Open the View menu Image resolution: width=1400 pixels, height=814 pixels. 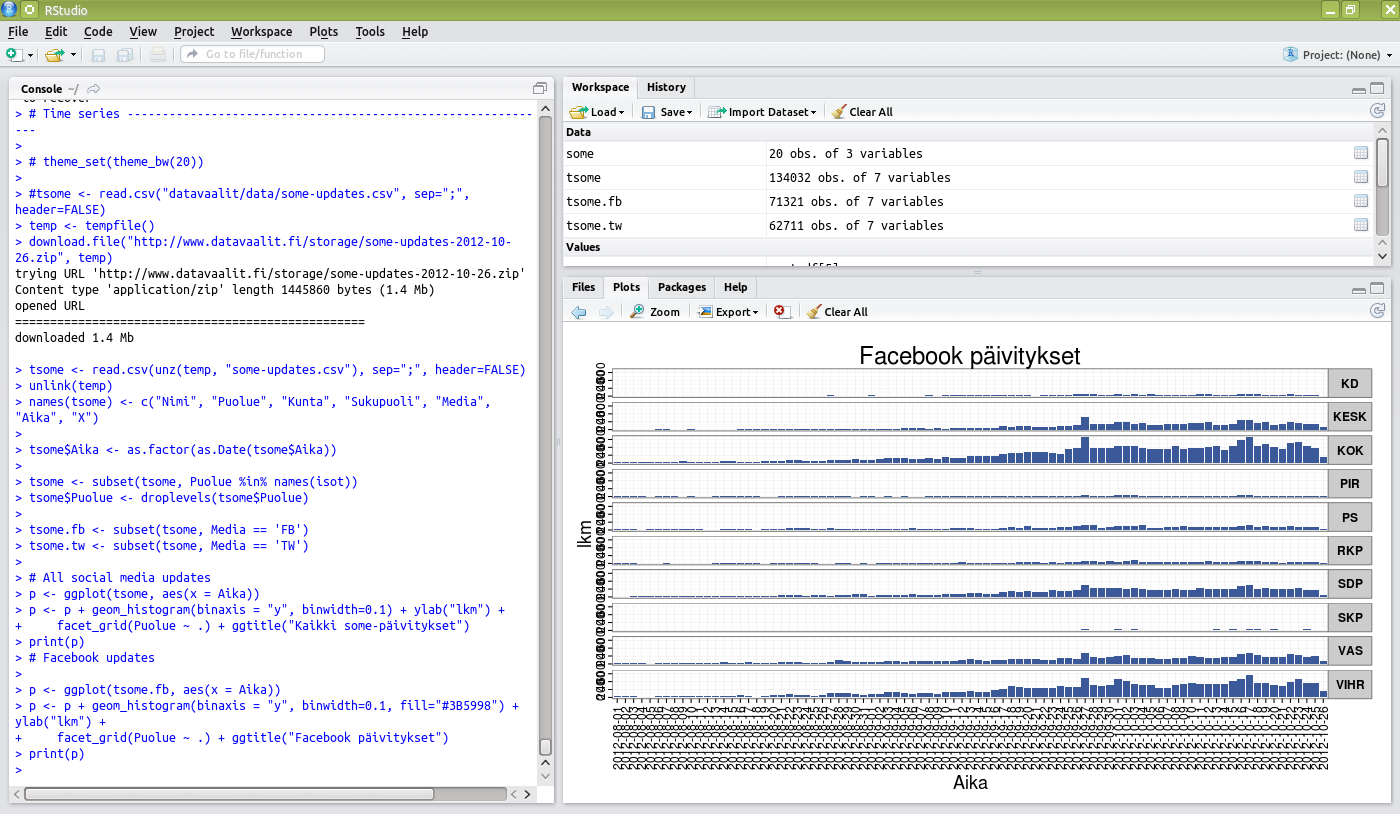point(143,31)
